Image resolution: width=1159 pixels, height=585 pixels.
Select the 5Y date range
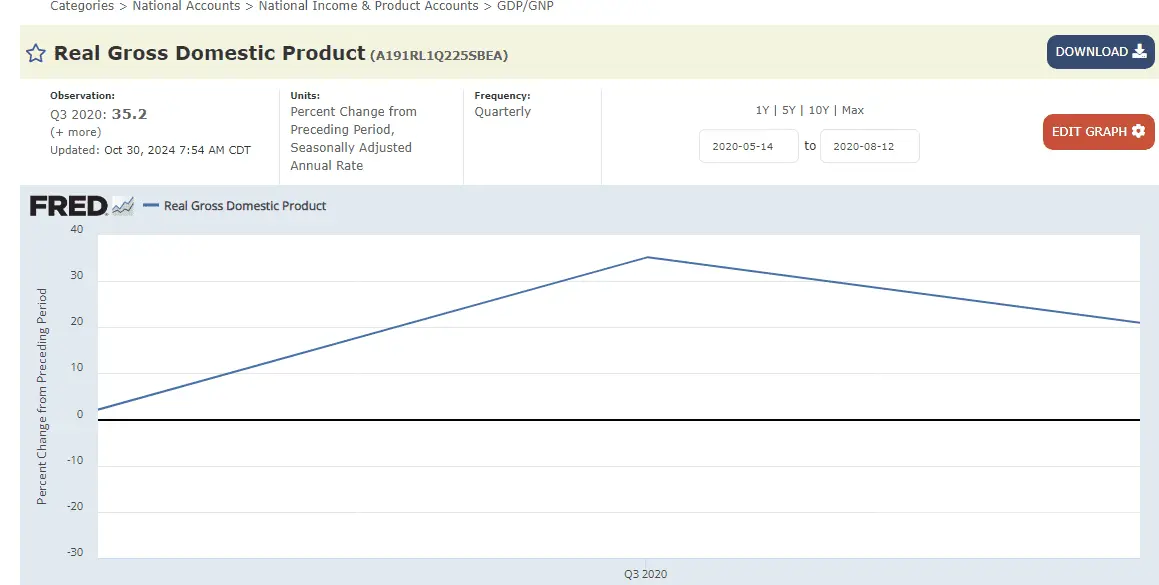(789, 110)
